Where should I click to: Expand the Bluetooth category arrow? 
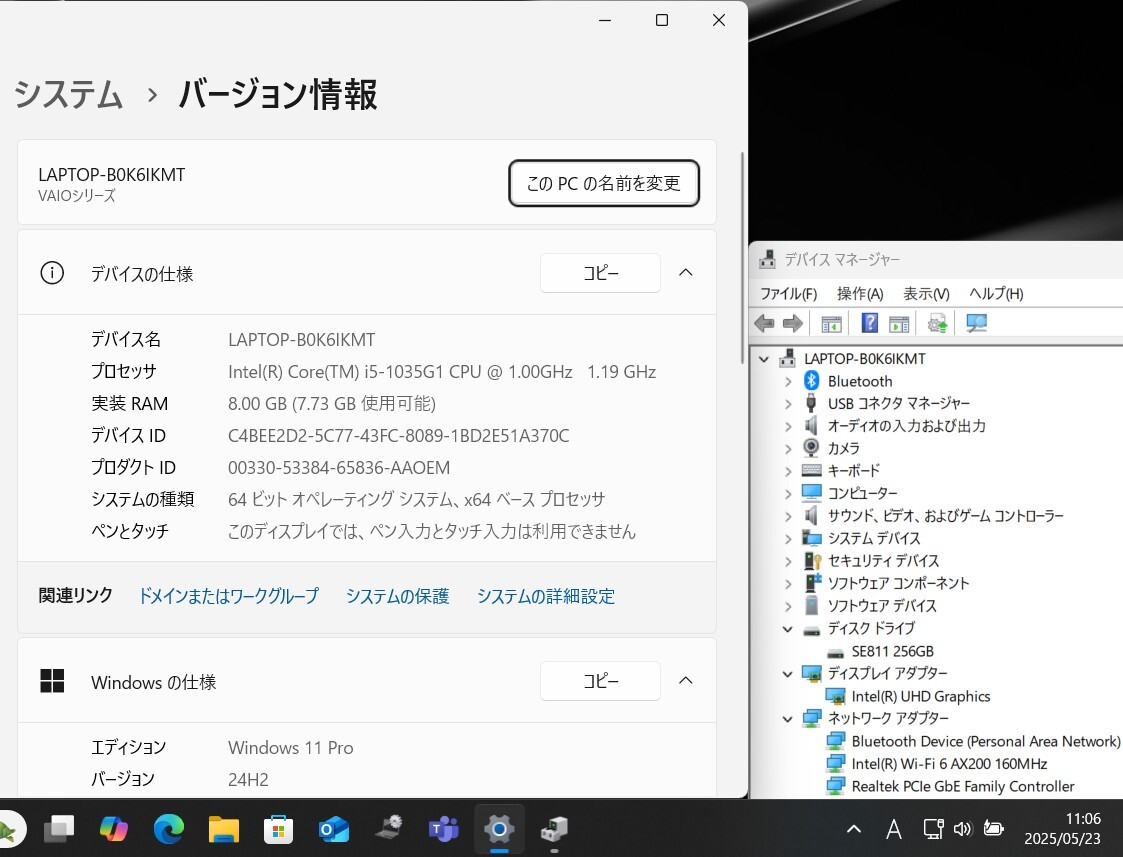[788, 382]
